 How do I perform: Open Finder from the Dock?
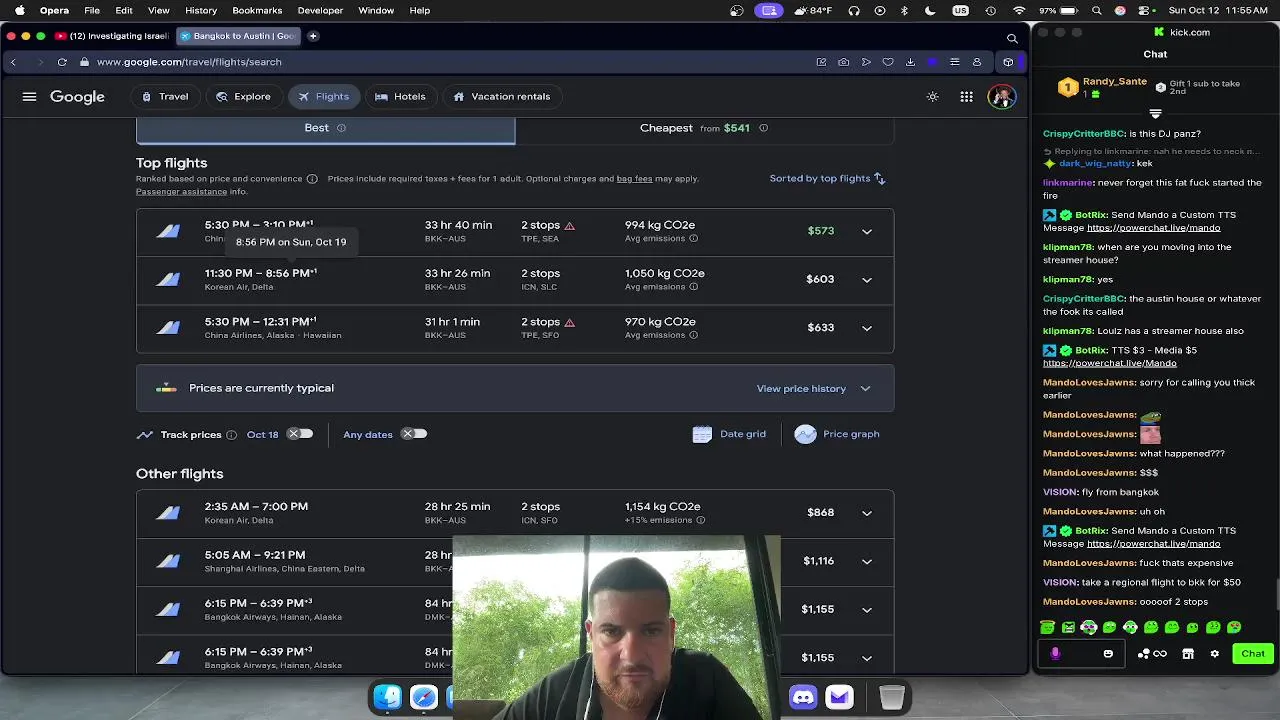coord(388,697)
